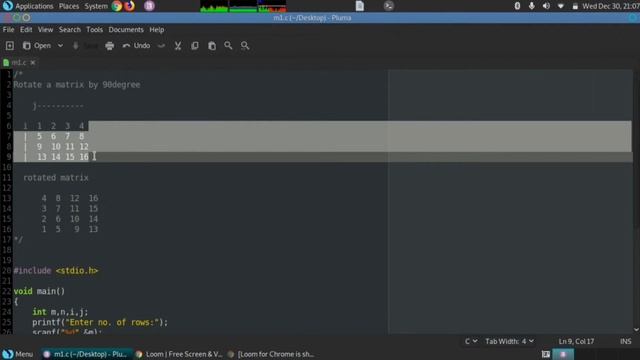Open Find using the magnifier icon
640x360 pixels.
click(228, 46)
